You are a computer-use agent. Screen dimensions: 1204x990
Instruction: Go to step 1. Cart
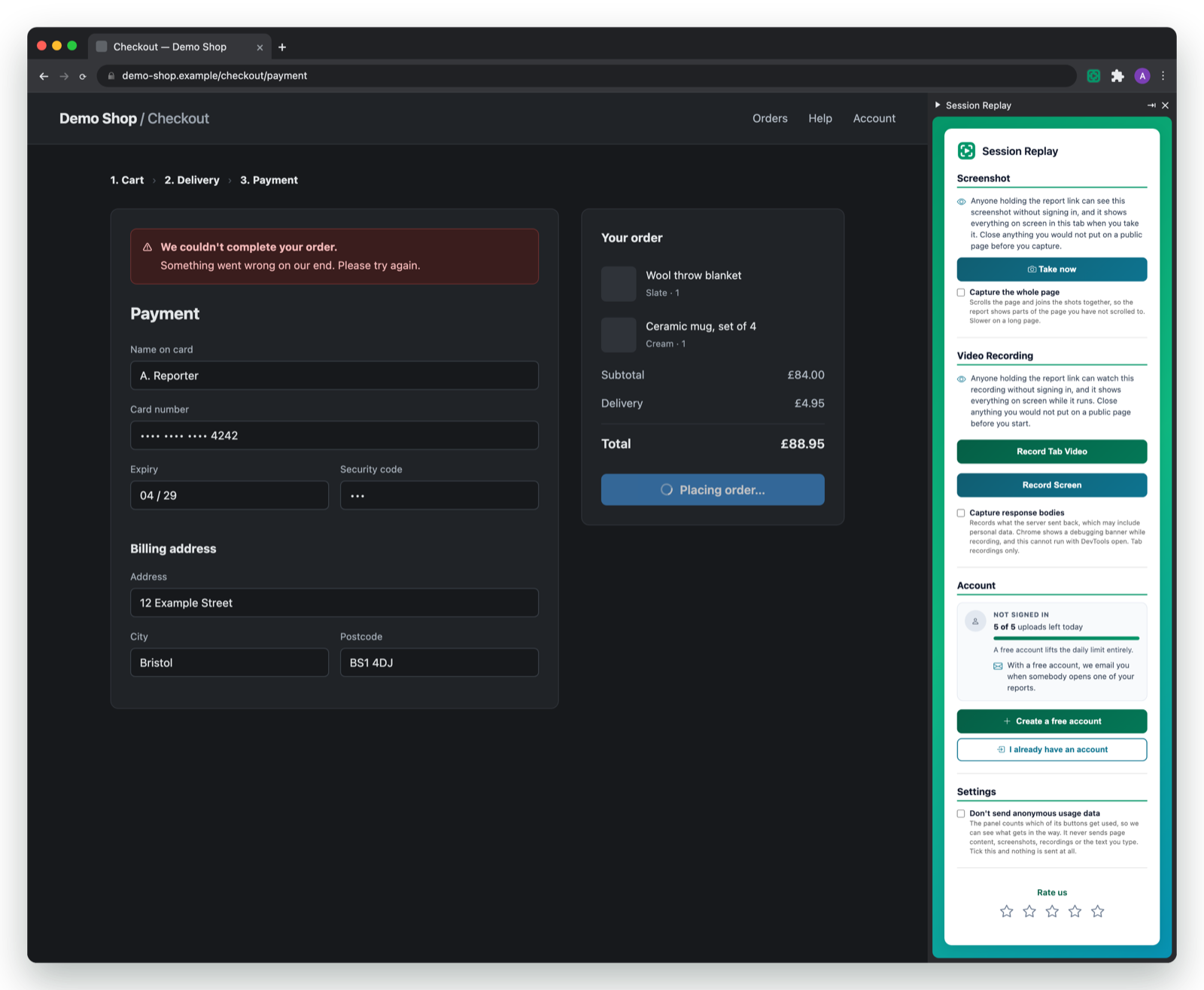[x=127, y=180]
